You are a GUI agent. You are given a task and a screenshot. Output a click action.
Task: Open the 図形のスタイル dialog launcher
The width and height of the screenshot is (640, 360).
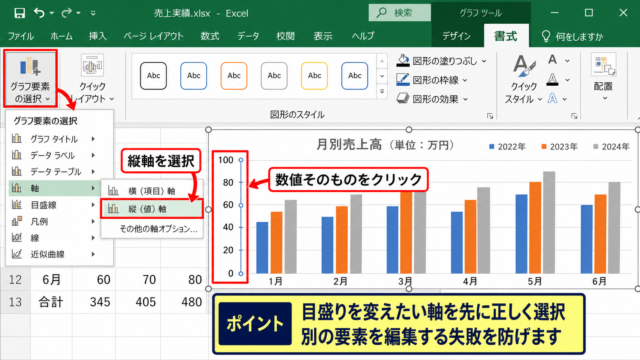pos(490,116)
